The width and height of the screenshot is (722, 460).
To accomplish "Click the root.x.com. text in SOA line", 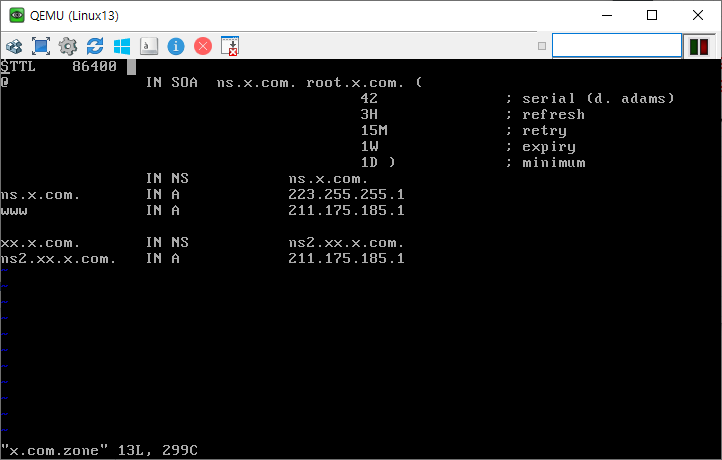I will (355, 83).
